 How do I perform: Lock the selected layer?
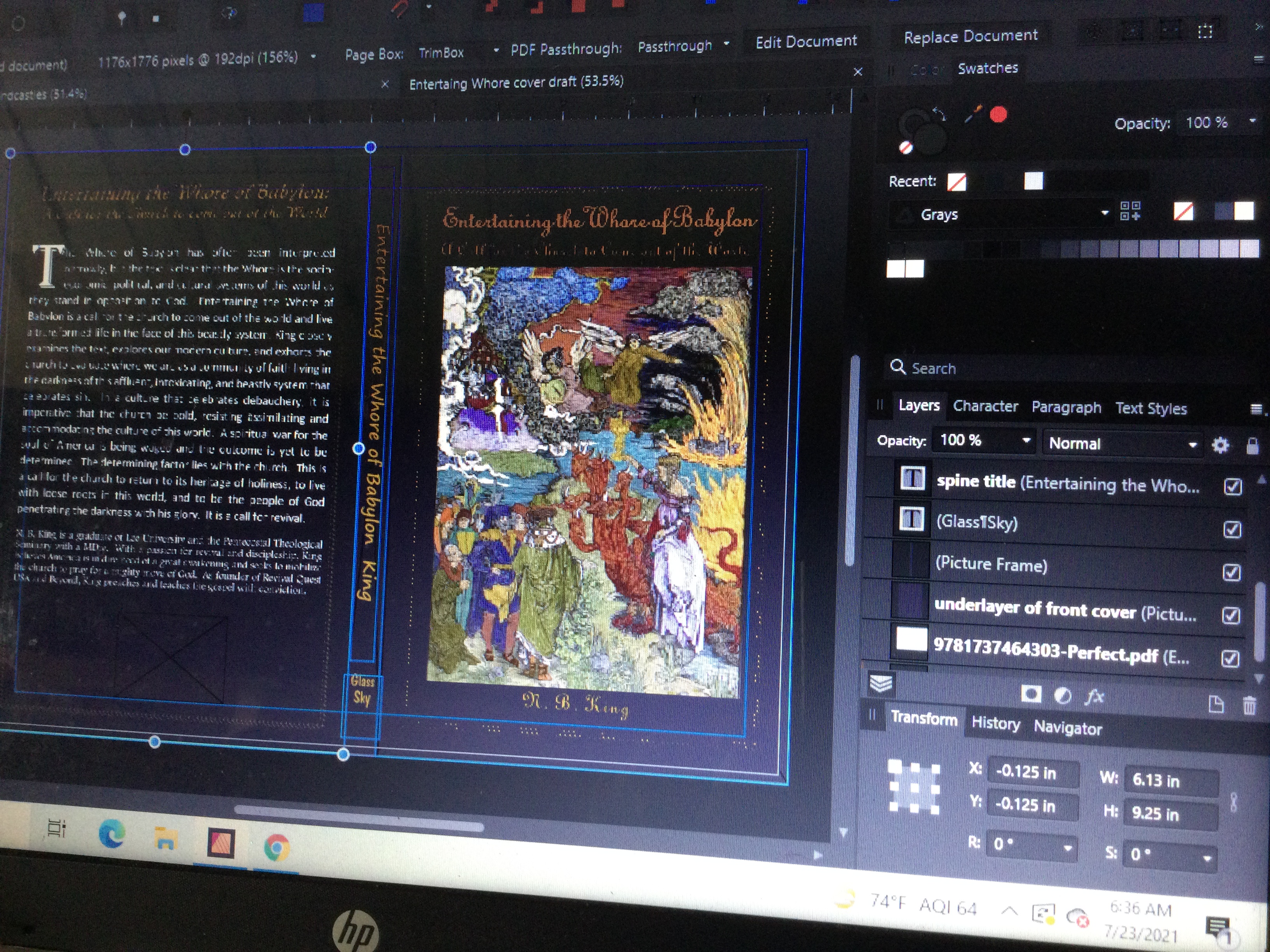tap(1252, 445)
